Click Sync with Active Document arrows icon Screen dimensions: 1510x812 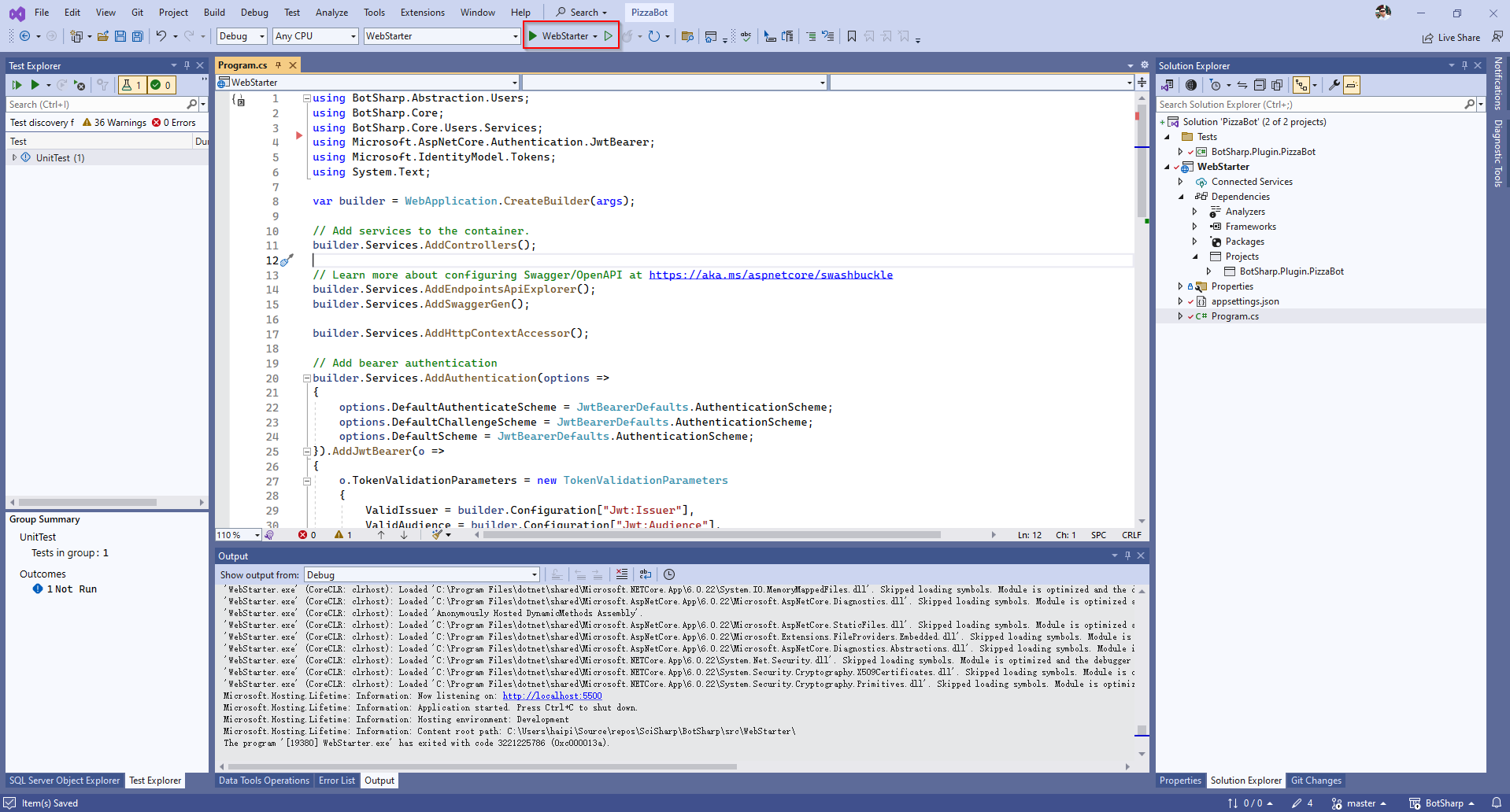(1242, 85)
